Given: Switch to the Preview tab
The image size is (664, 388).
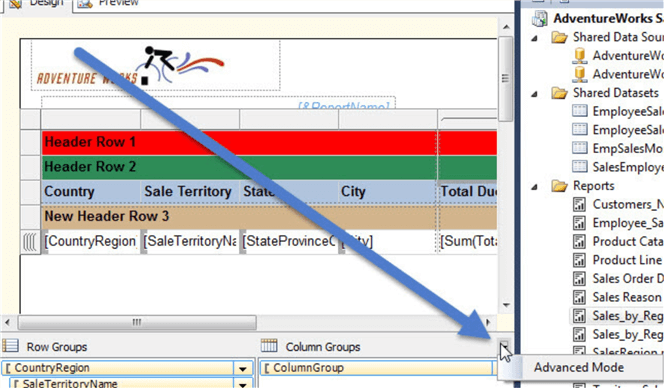Looking at the screenshot, I should pos(109,3).
